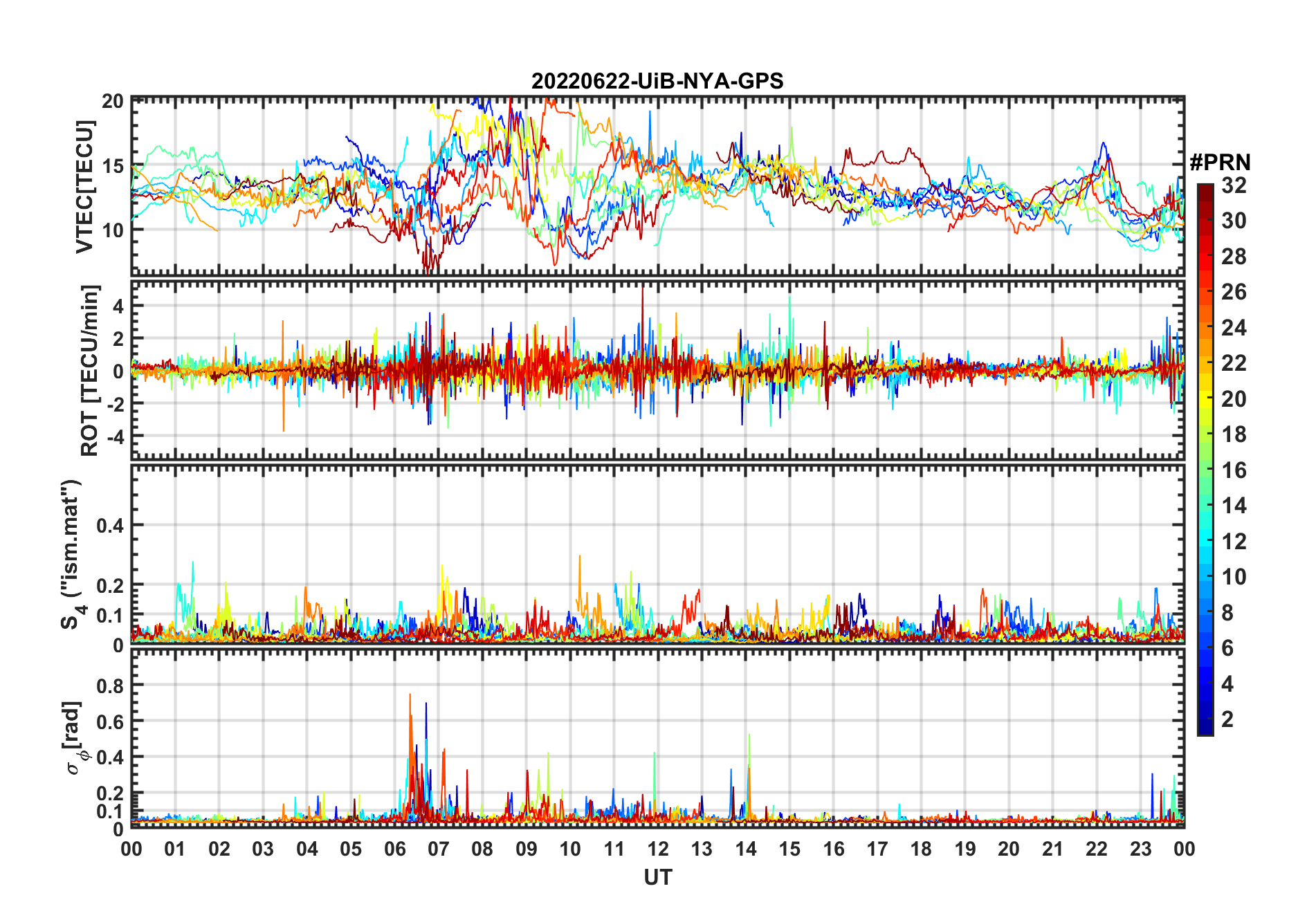Click VTEC axis tick label 10
This screenshot has height=920, width=1316.
pos(113,230)
